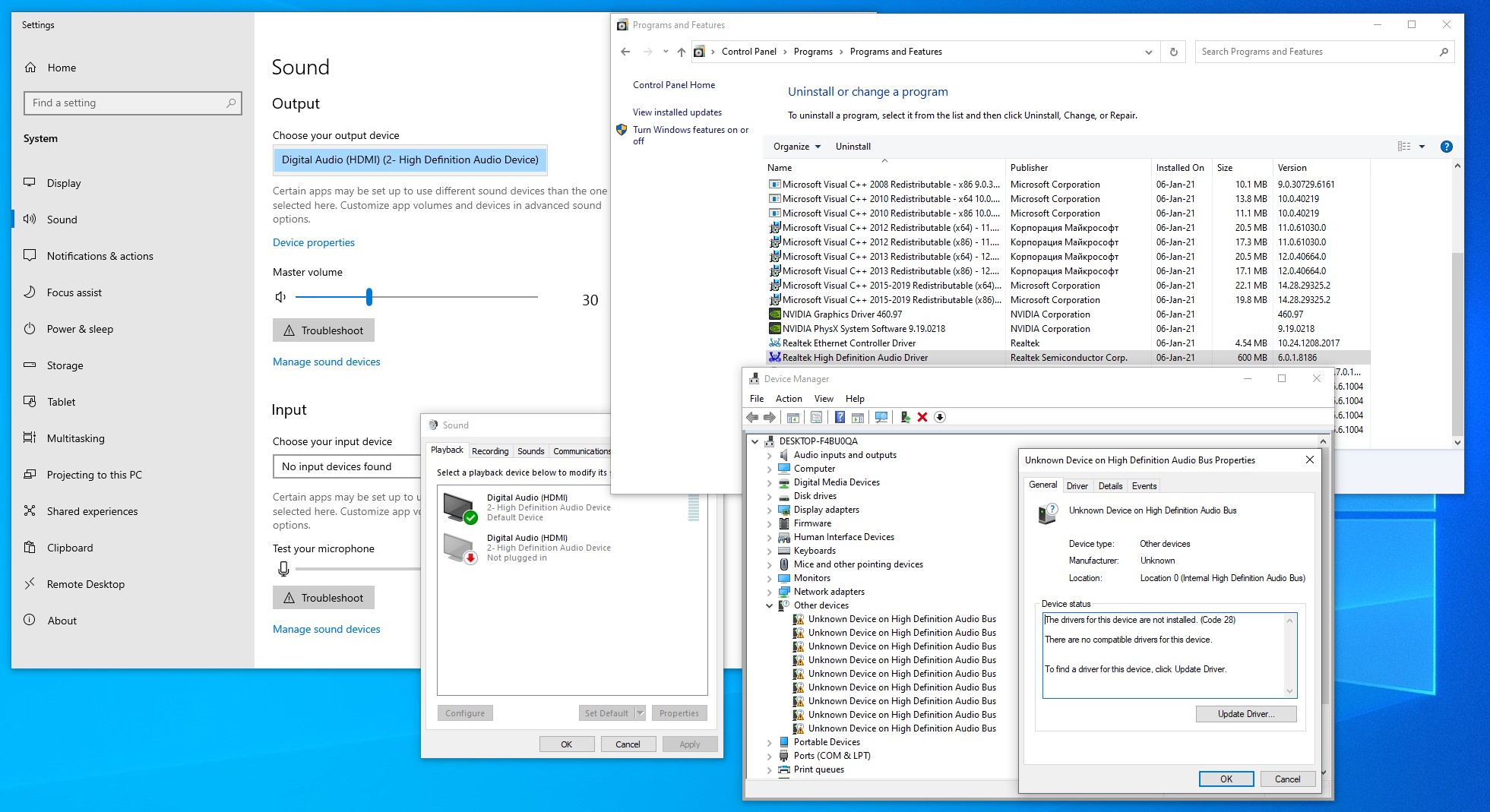Open the File menu in Device Manager
Screen dimensions: 1490x812
pos(757,399)
